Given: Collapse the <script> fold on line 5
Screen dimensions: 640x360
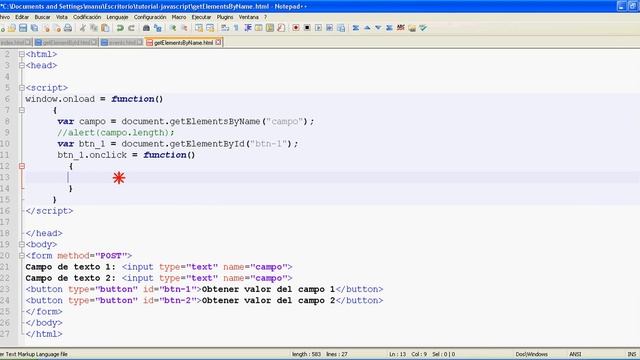Looking at the screenshot, I should tap(22, 88).
